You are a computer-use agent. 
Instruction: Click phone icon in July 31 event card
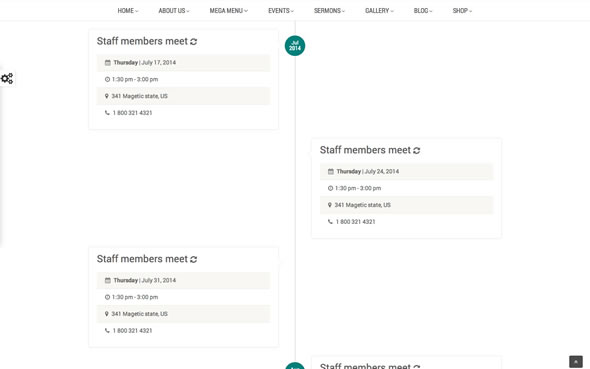tap(107, 331)
